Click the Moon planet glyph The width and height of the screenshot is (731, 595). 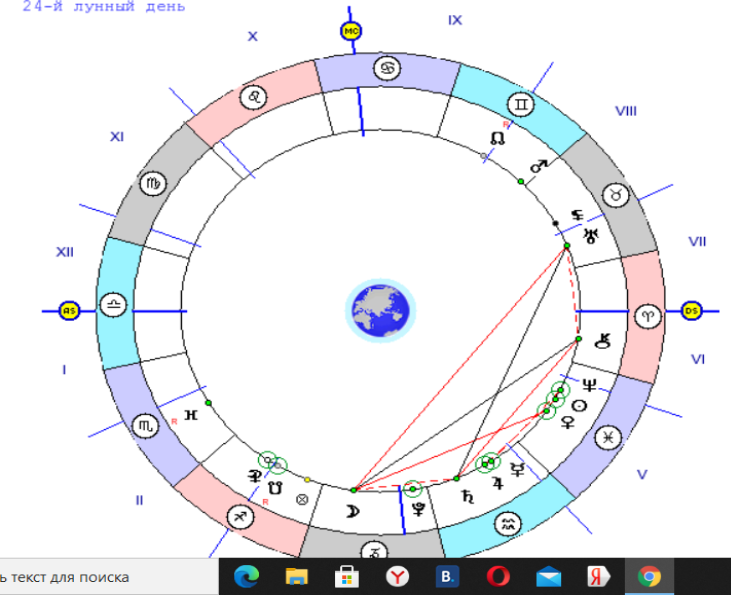coord(351,511)
